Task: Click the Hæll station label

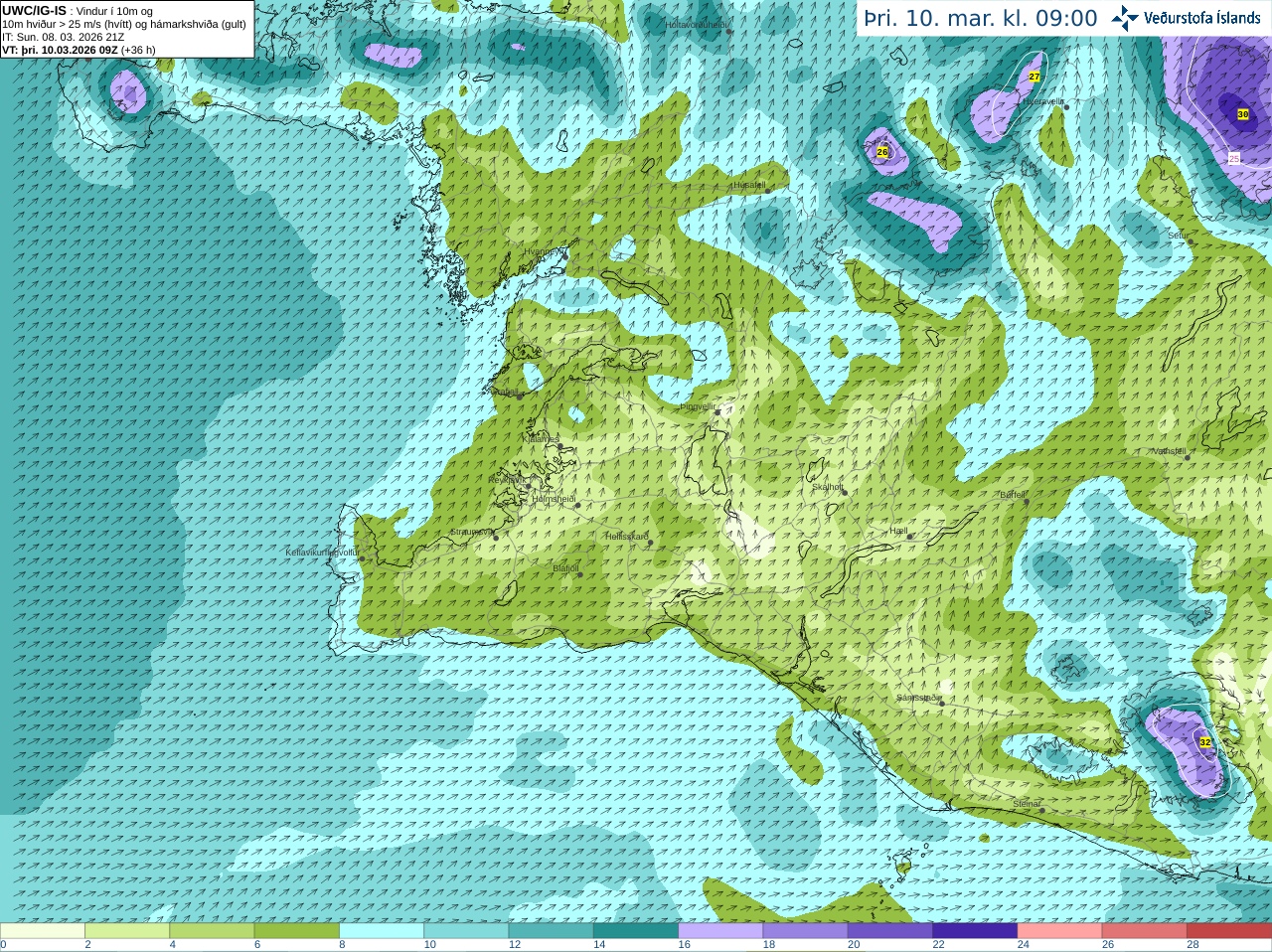Action: [x=899, y=532]
